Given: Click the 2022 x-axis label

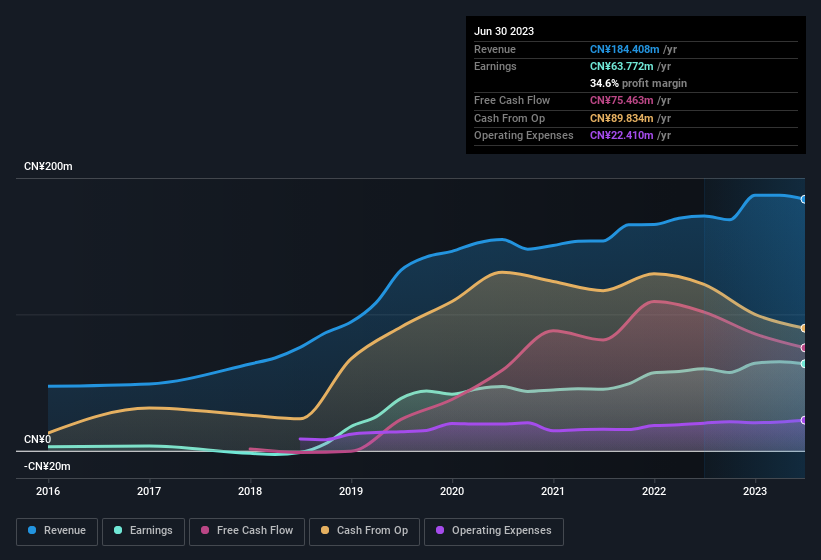Looking at the screenshot, I should [654, 491].
